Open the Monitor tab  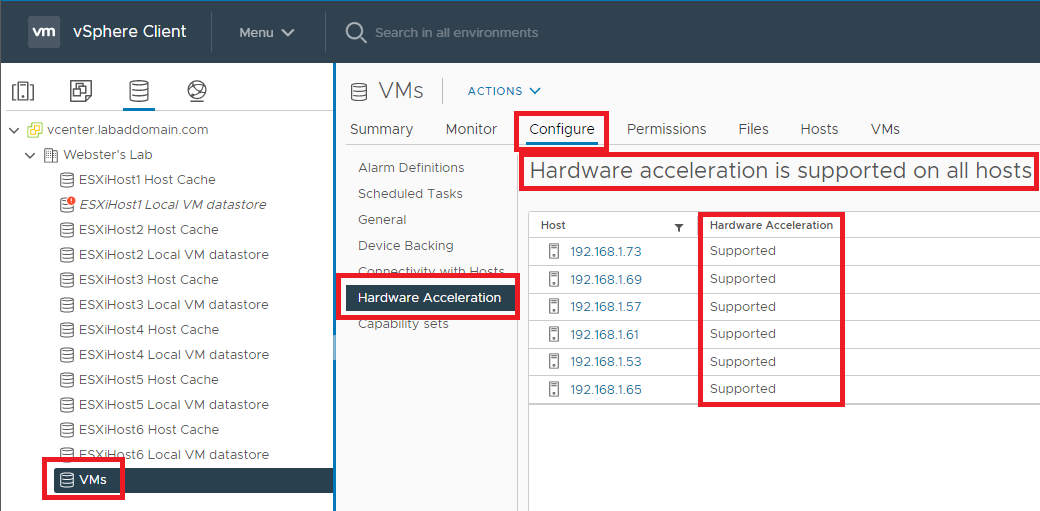click(x=471, y=129)
